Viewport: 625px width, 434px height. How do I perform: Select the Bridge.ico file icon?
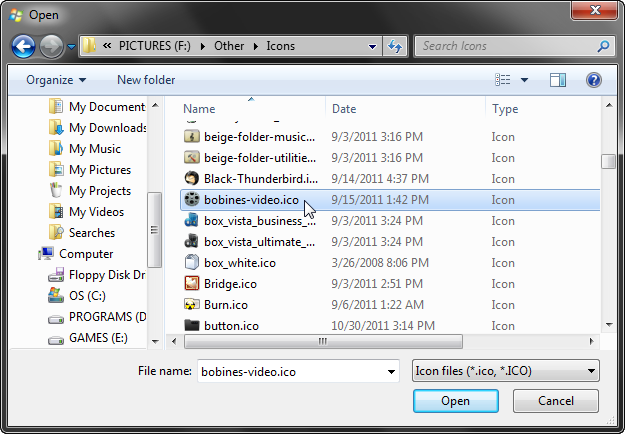pos(192,283)
